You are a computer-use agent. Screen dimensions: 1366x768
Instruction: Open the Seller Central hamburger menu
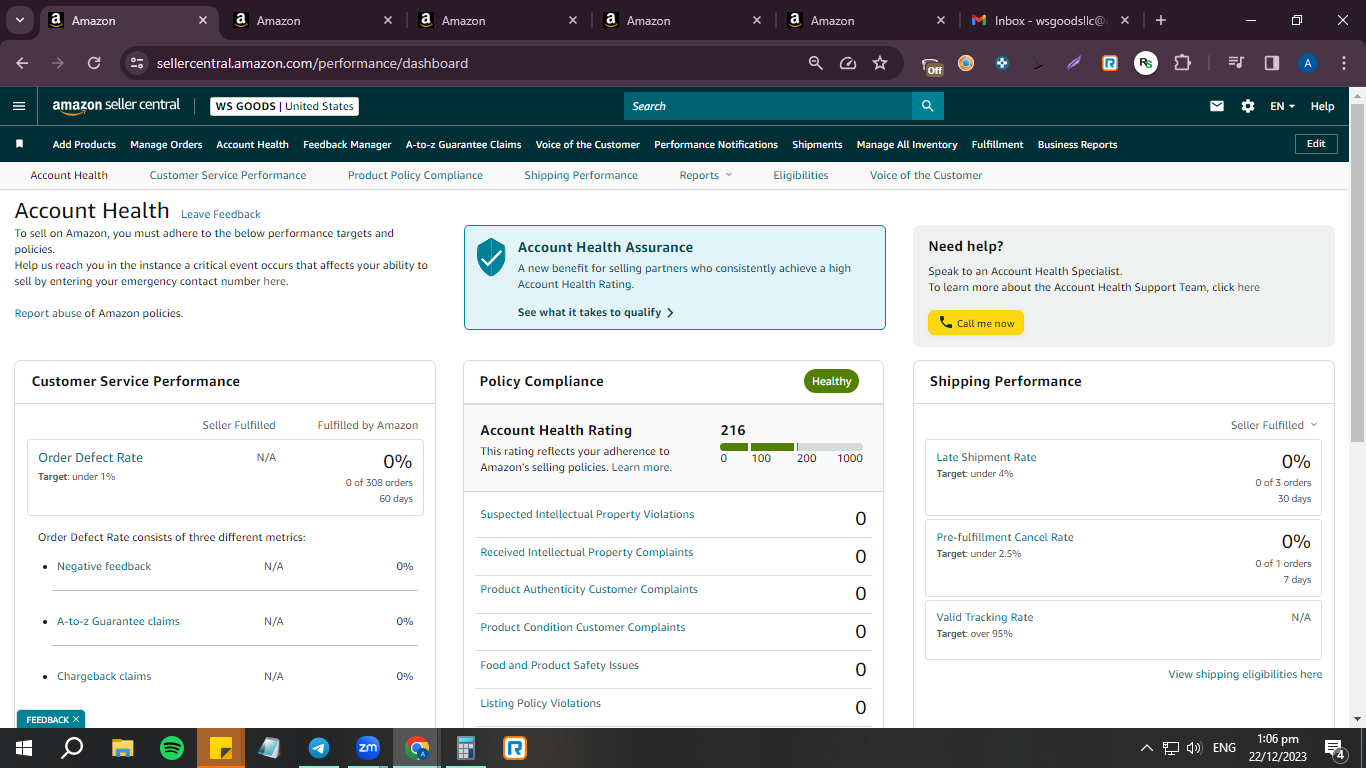19,106
